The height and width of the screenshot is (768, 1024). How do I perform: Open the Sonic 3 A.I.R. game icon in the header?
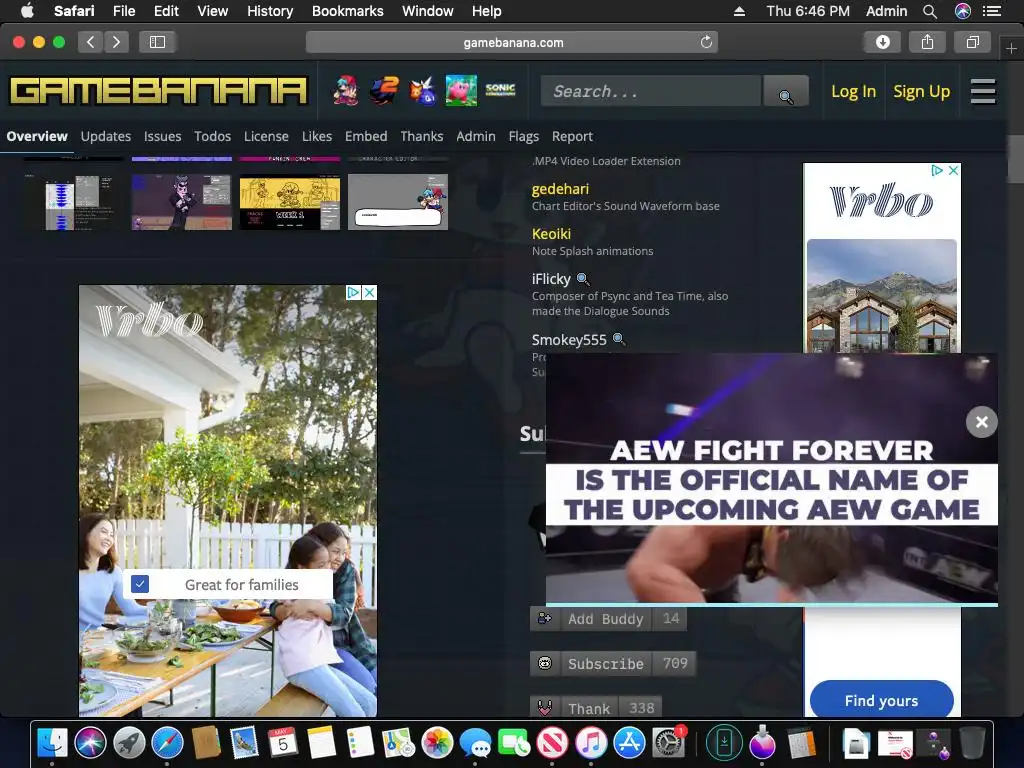coord(423,91)
